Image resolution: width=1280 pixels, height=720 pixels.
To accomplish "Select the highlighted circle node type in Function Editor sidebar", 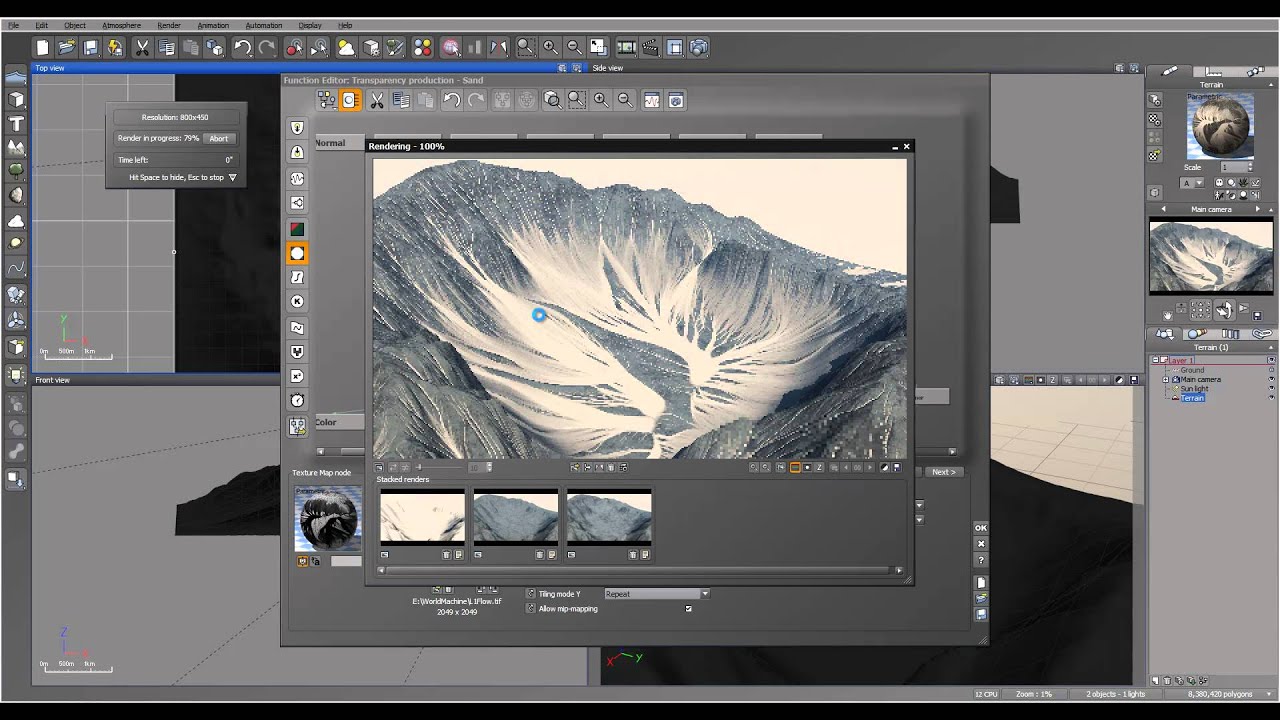I will click(297, 253).
